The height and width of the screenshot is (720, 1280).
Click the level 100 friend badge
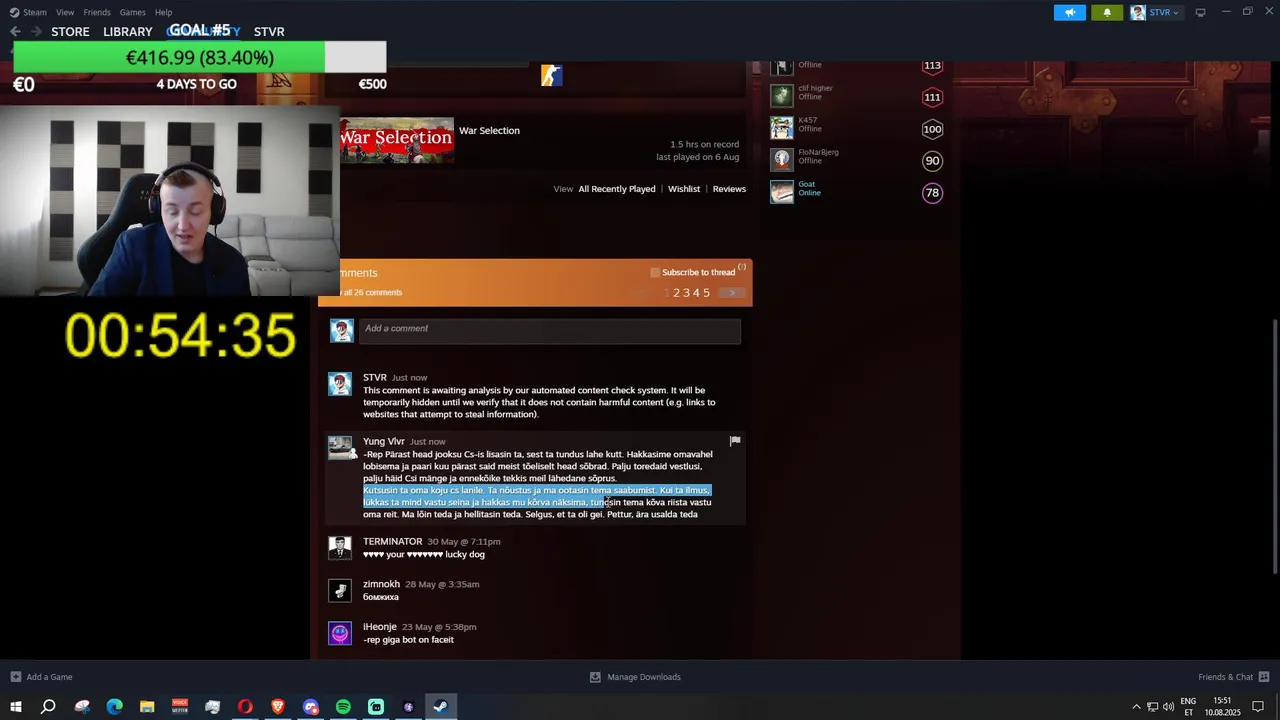coord(932,129)
